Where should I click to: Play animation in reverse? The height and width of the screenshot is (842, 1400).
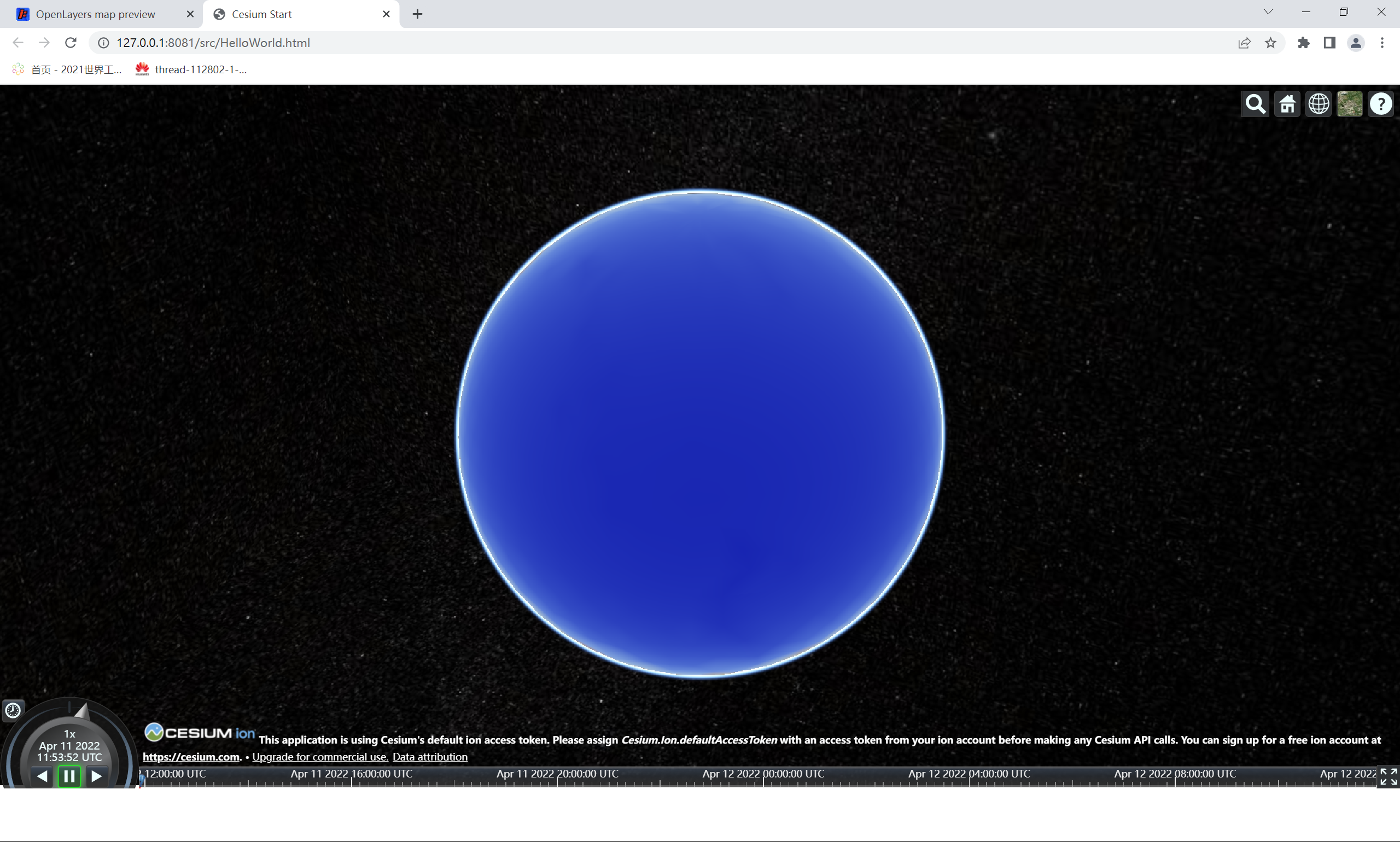point(42,776)
